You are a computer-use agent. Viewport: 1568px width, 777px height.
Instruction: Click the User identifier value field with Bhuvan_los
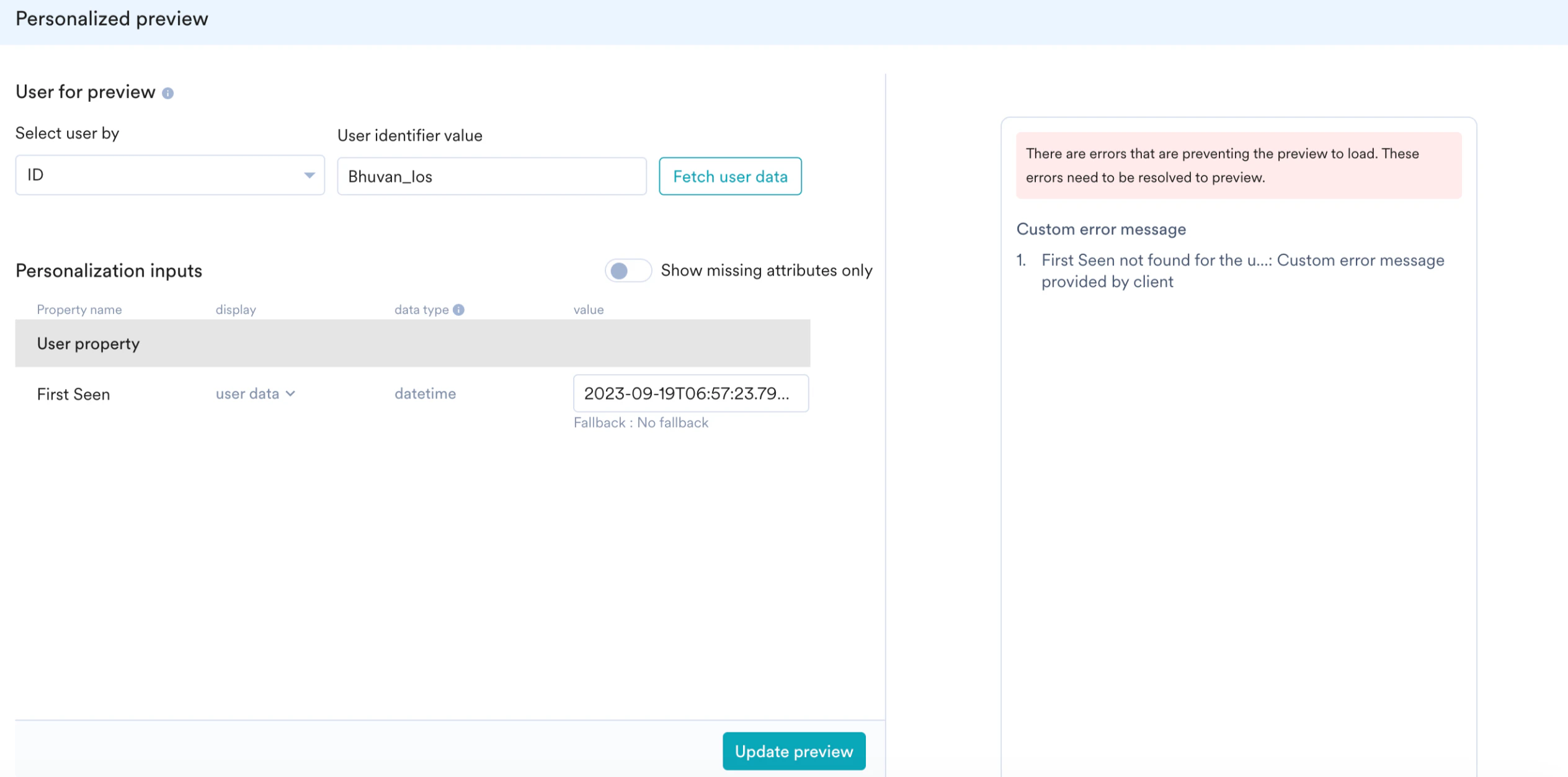491,177
